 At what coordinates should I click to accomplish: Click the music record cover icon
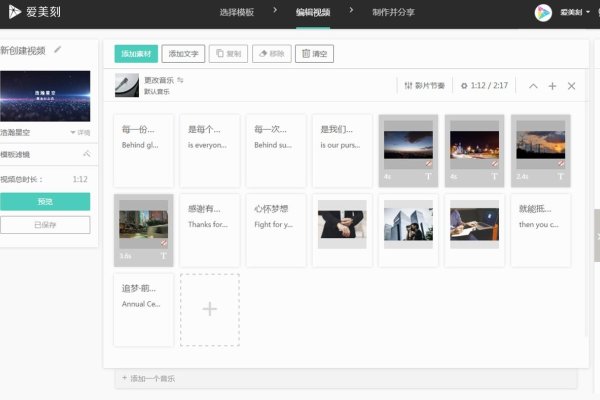(x=127, y=85)
